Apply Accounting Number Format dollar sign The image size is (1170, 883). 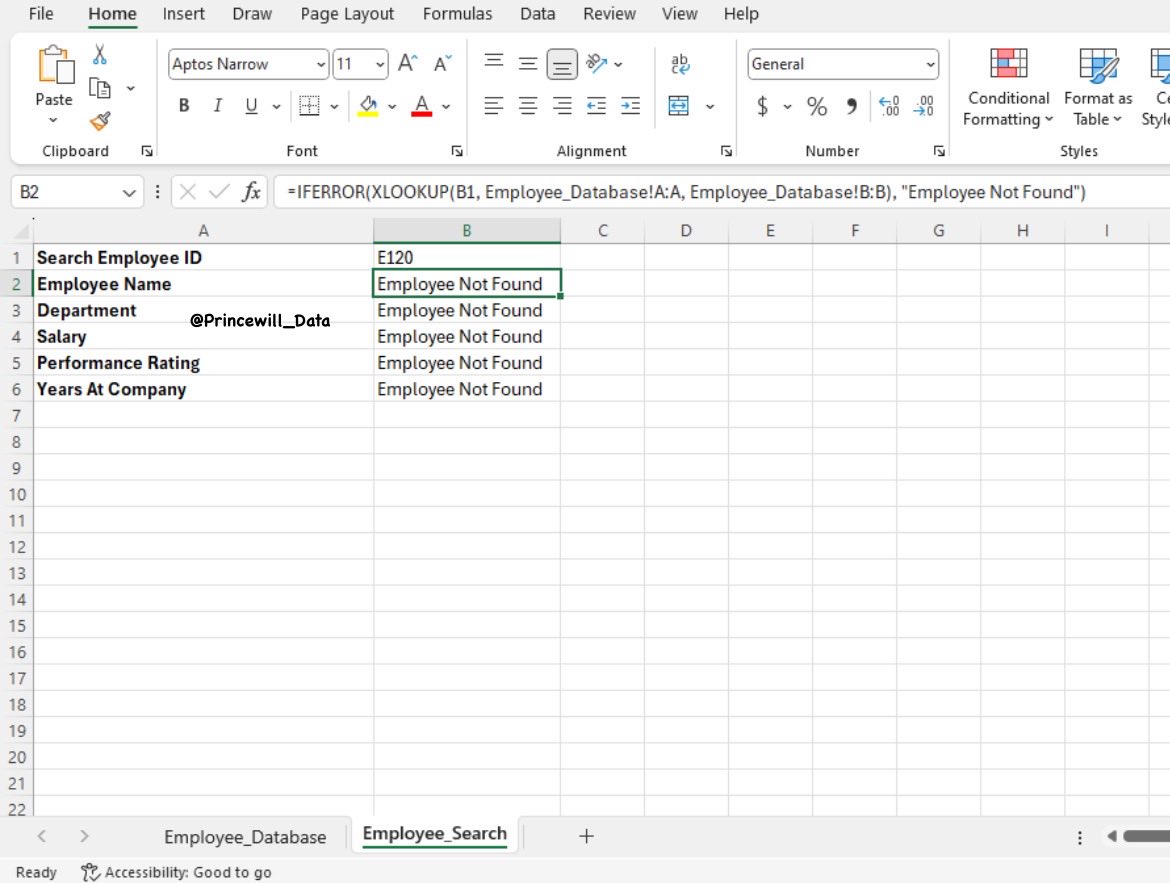762,106
